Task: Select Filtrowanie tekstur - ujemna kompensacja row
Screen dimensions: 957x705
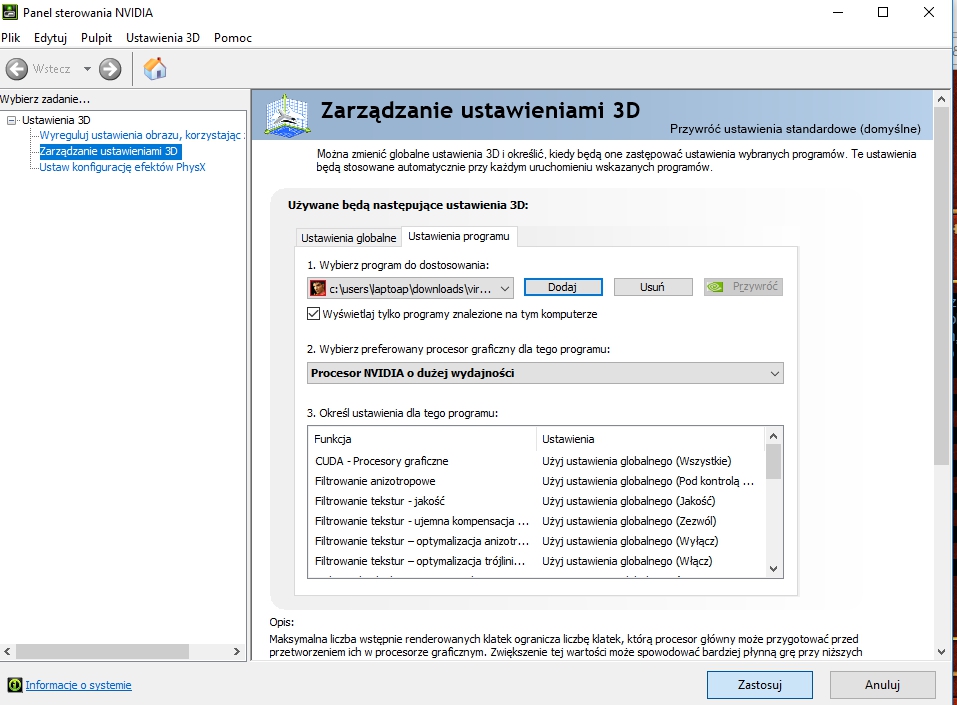Action: click(x=536, y=521)
